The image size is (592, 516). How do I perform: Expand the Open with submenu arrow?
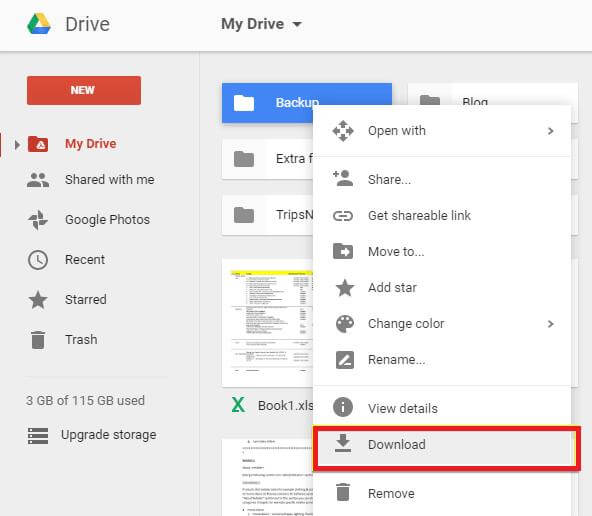click(x=550, y=131)
